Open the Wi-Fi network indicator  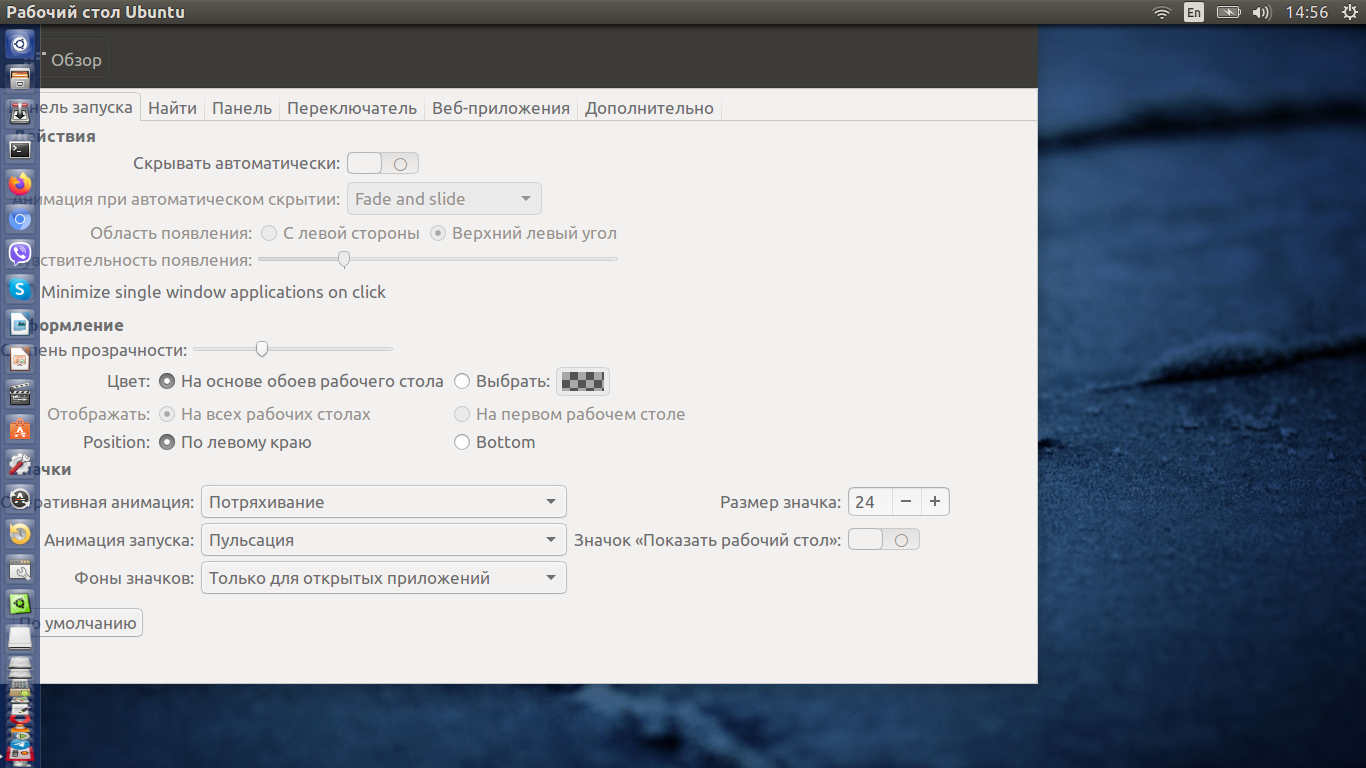tap(1161, 13)
